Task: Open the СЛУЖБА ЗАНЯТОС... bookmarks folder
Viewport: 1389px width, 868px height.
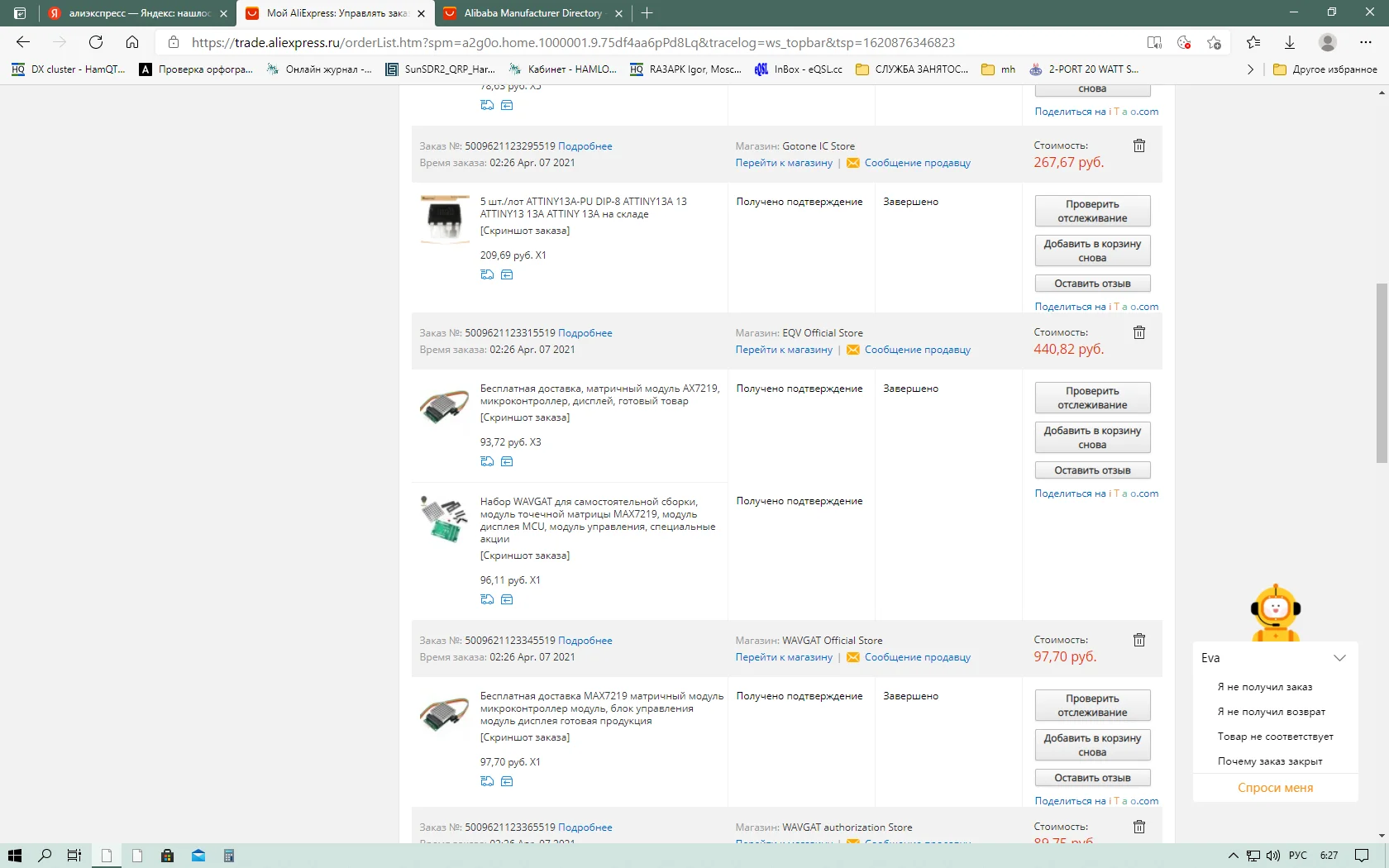Action: [912, 69]
